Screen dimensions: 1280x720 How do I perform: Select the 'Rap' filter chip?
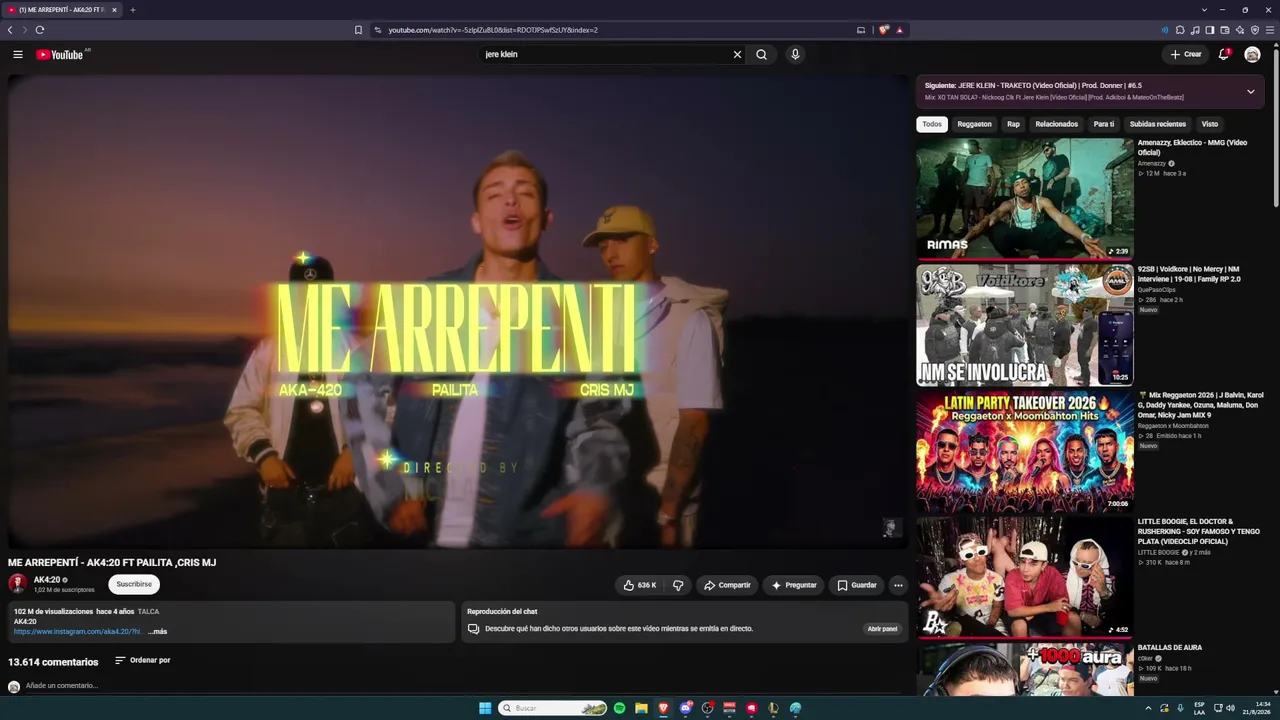(1013, 124)
